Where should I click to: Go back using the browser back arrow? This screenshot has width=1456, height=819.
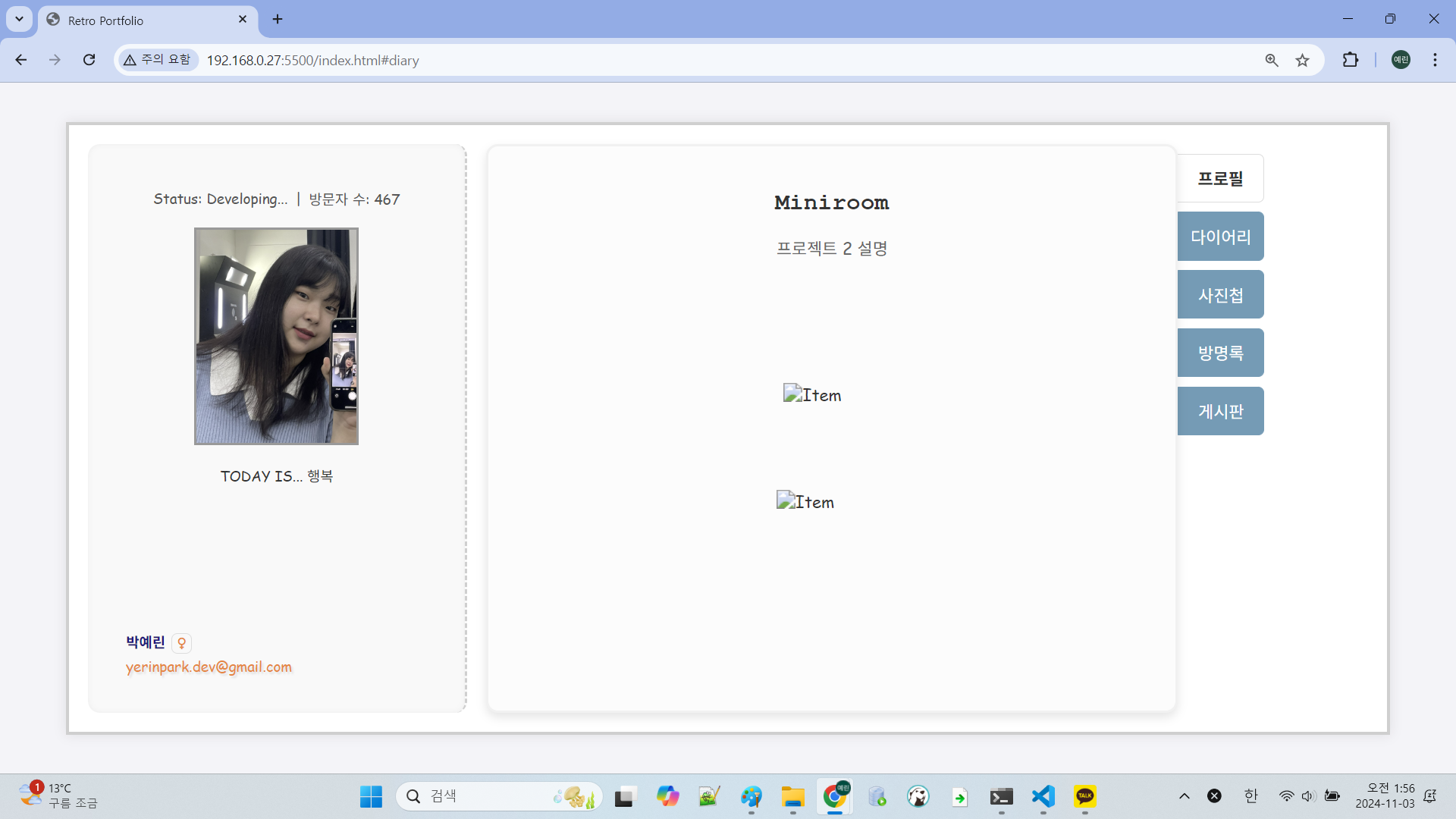(21, 60)
